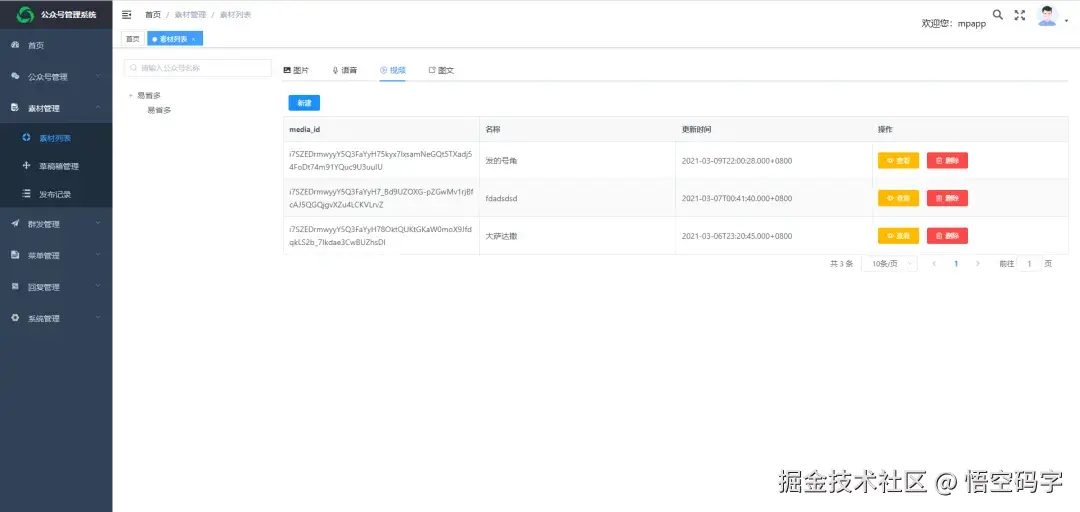
Task: Click the timestamp 2021-03-06T23:20:45.000+0800
Action: 736,236
